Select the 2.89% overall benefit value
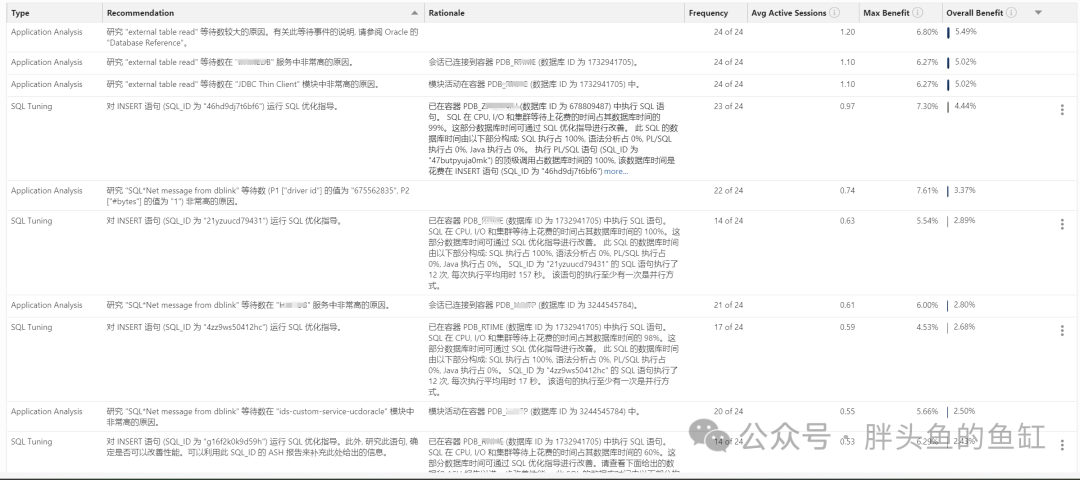 click(x=966, y=221)
